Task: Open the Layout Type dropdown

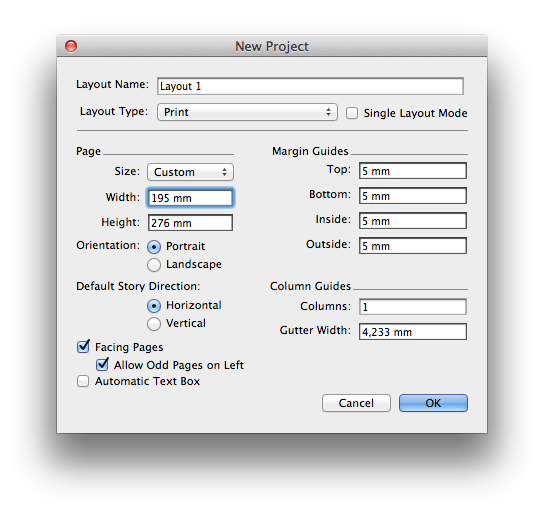Action: click(247, 112)
